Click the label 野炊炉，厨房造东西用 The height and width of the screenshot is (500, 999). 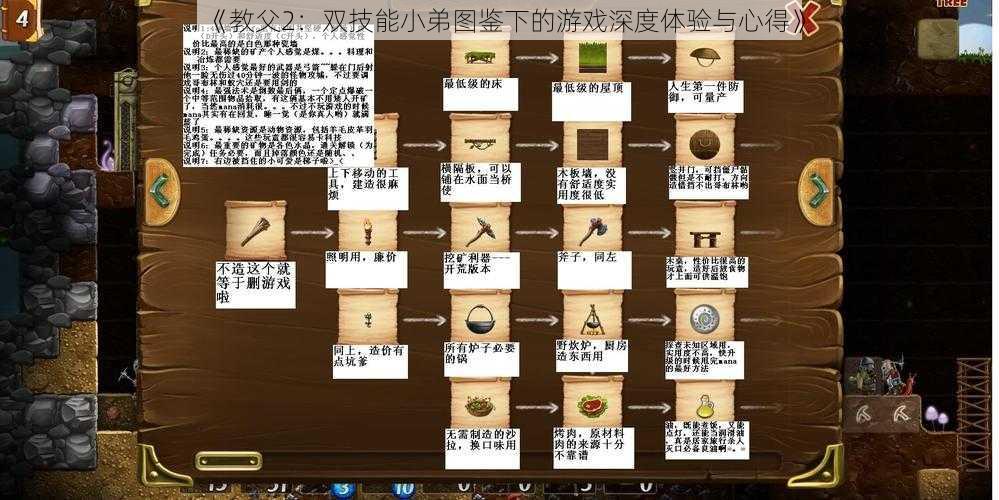tap(591, 356)
